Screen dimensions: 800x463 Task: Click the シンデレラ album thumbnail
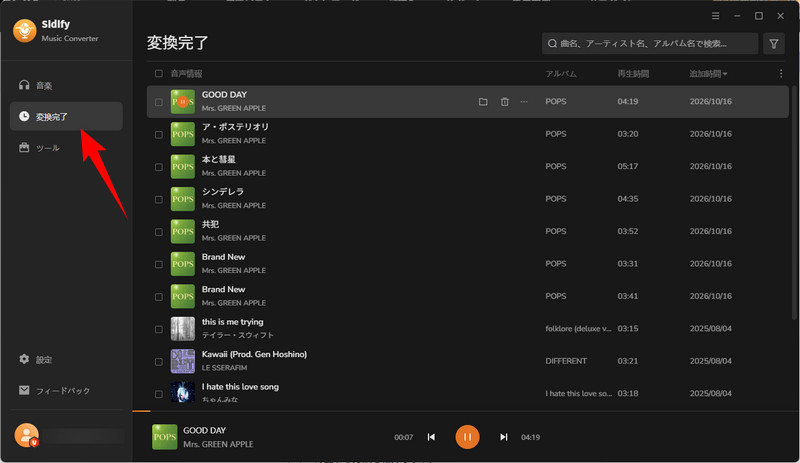point(183,199)
